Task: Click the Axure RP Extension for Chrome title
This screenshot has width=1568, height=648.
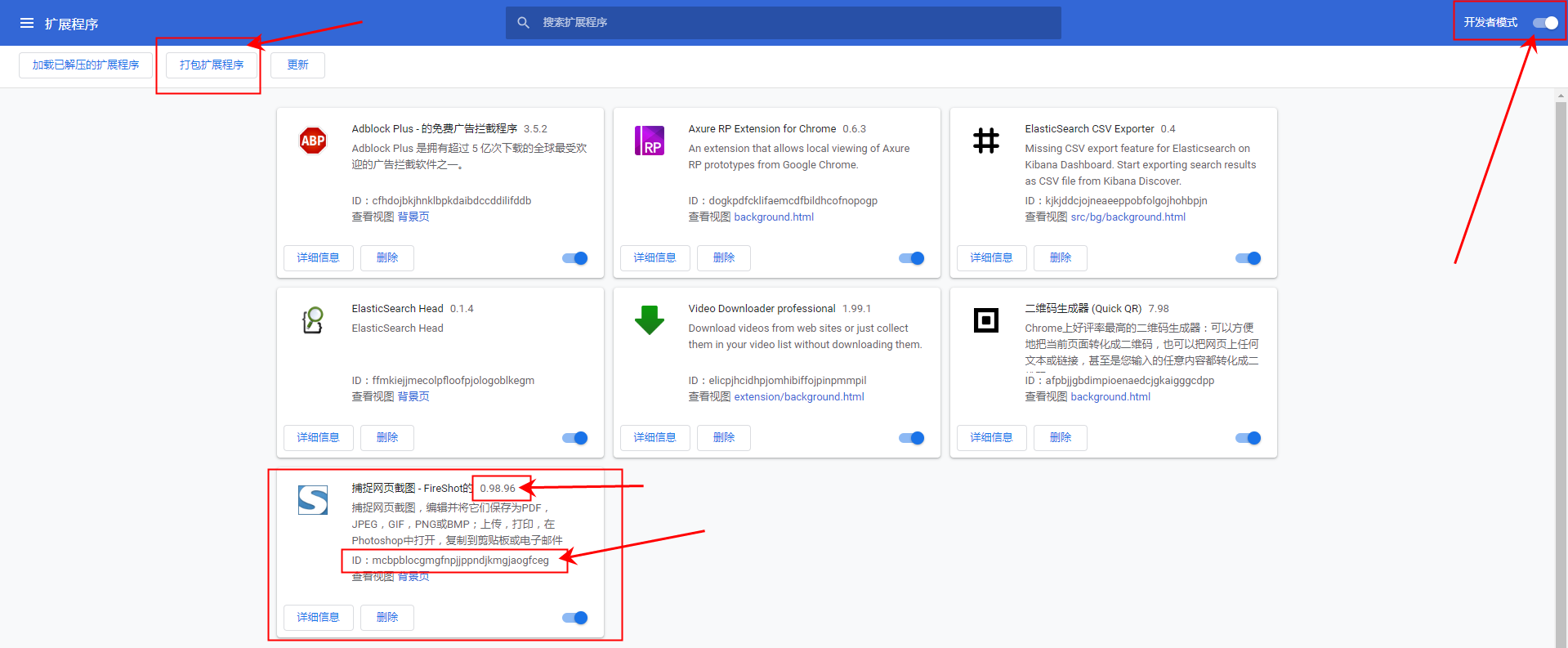Action: [762, 129]
